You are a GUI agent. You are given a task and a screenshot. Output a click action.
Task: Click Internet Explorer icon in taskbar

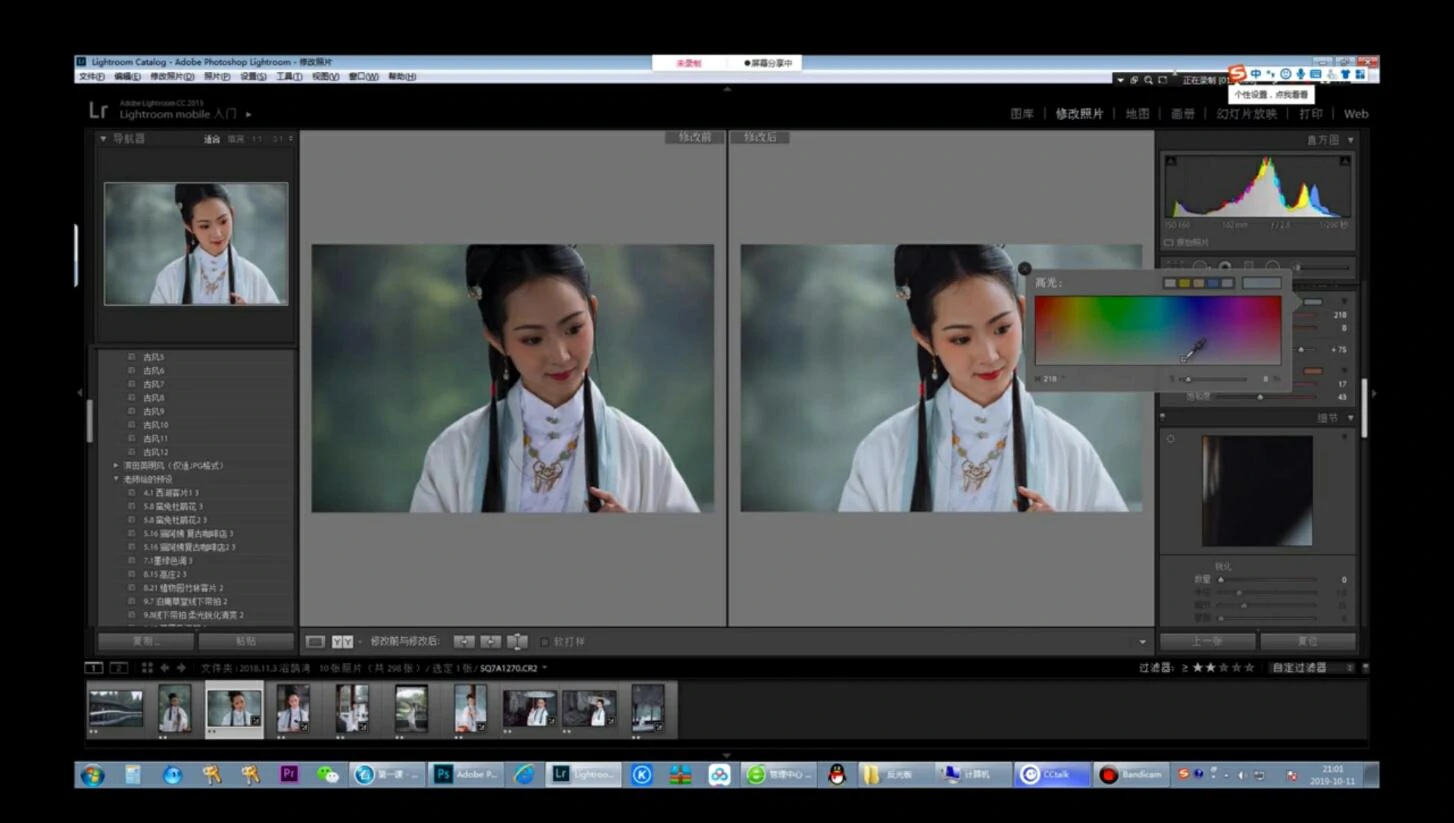click(524, 774)
